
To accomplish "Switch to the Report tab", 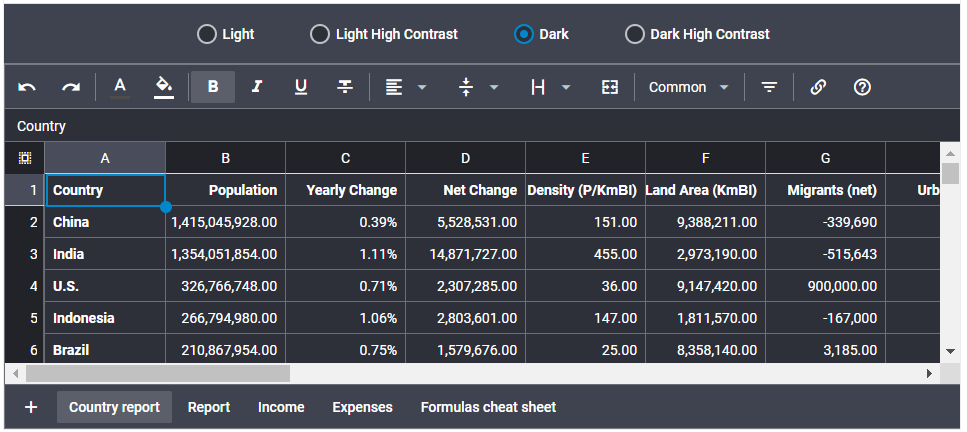I will click(209, 407).
